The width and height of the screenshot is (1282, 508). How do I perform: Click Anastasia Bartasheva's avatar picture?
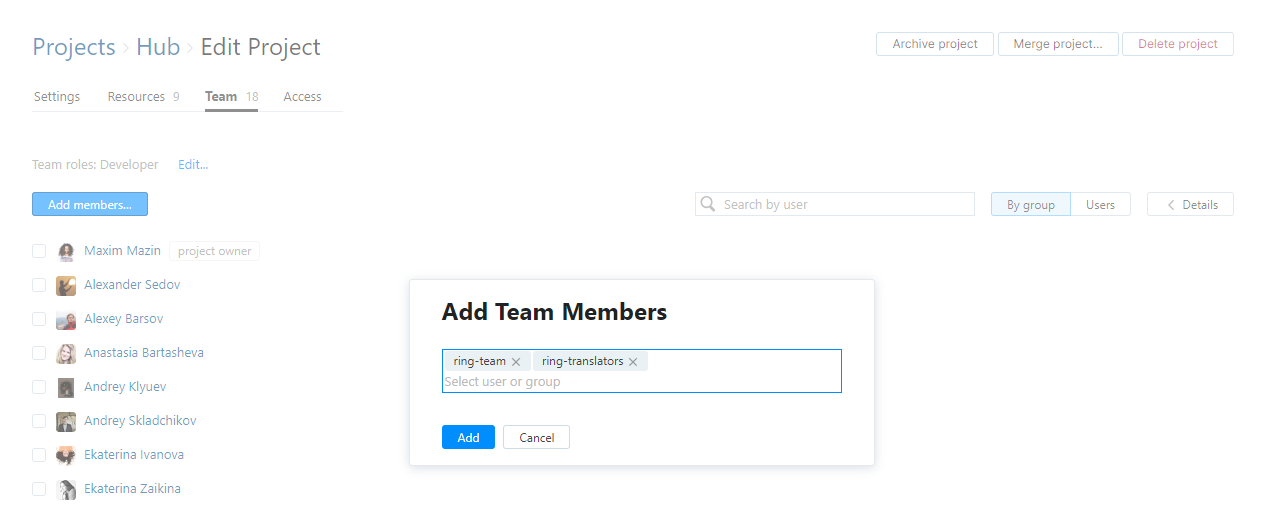tap(66, 353)
